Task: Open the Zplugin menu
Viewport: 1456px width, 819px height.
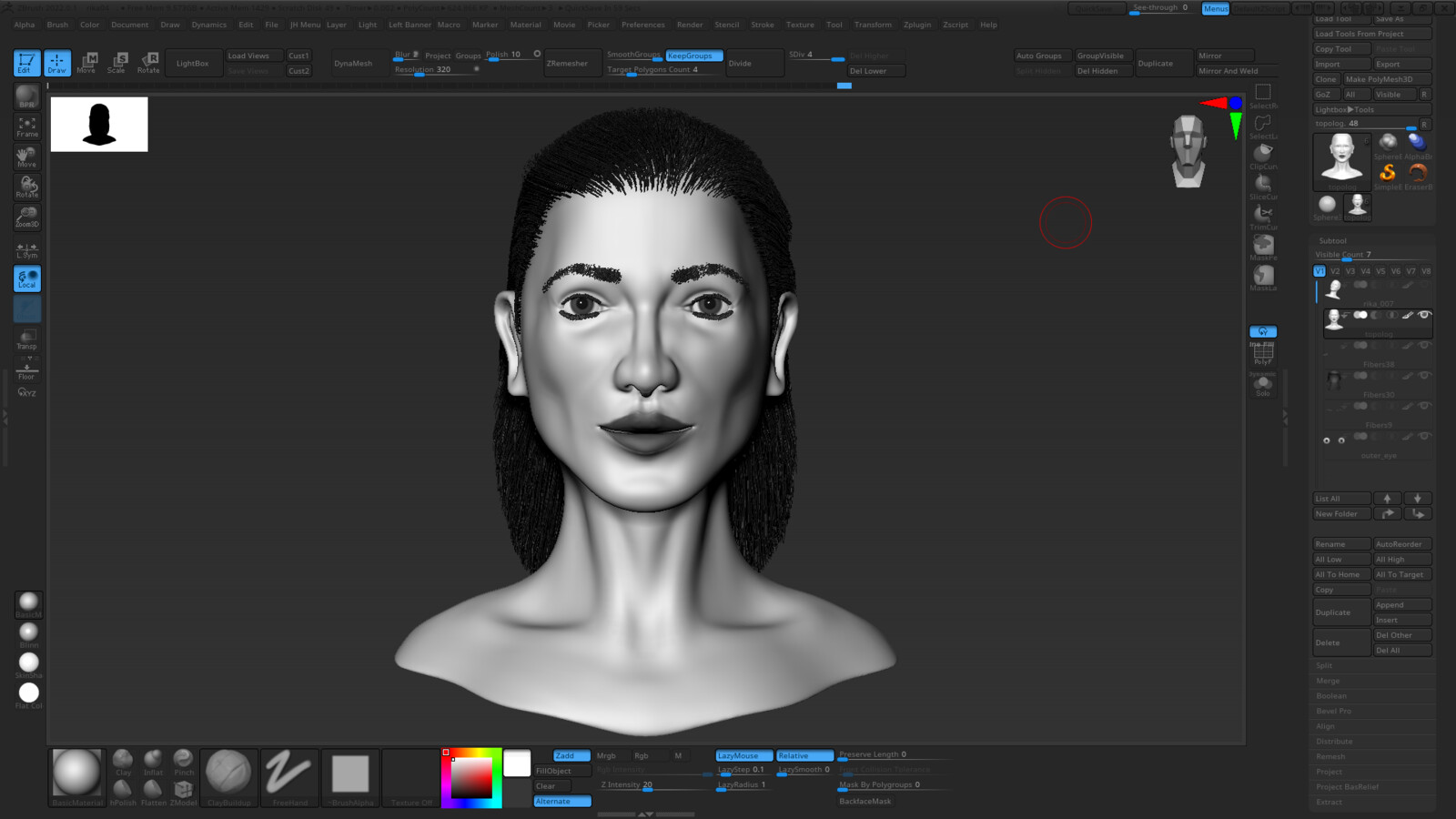Action: (x=917, y=25)
